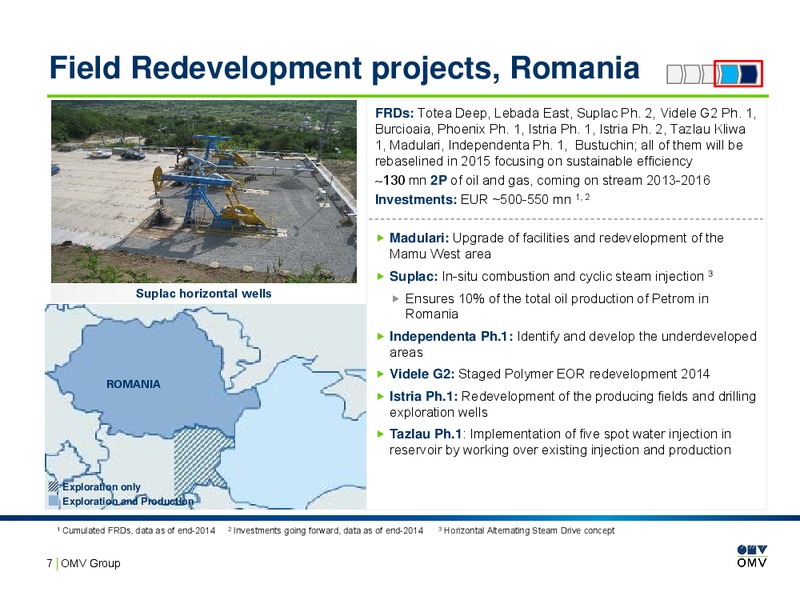Click the OMV logo in the corner
Viewport: 800px width, 600px height.
752,556
